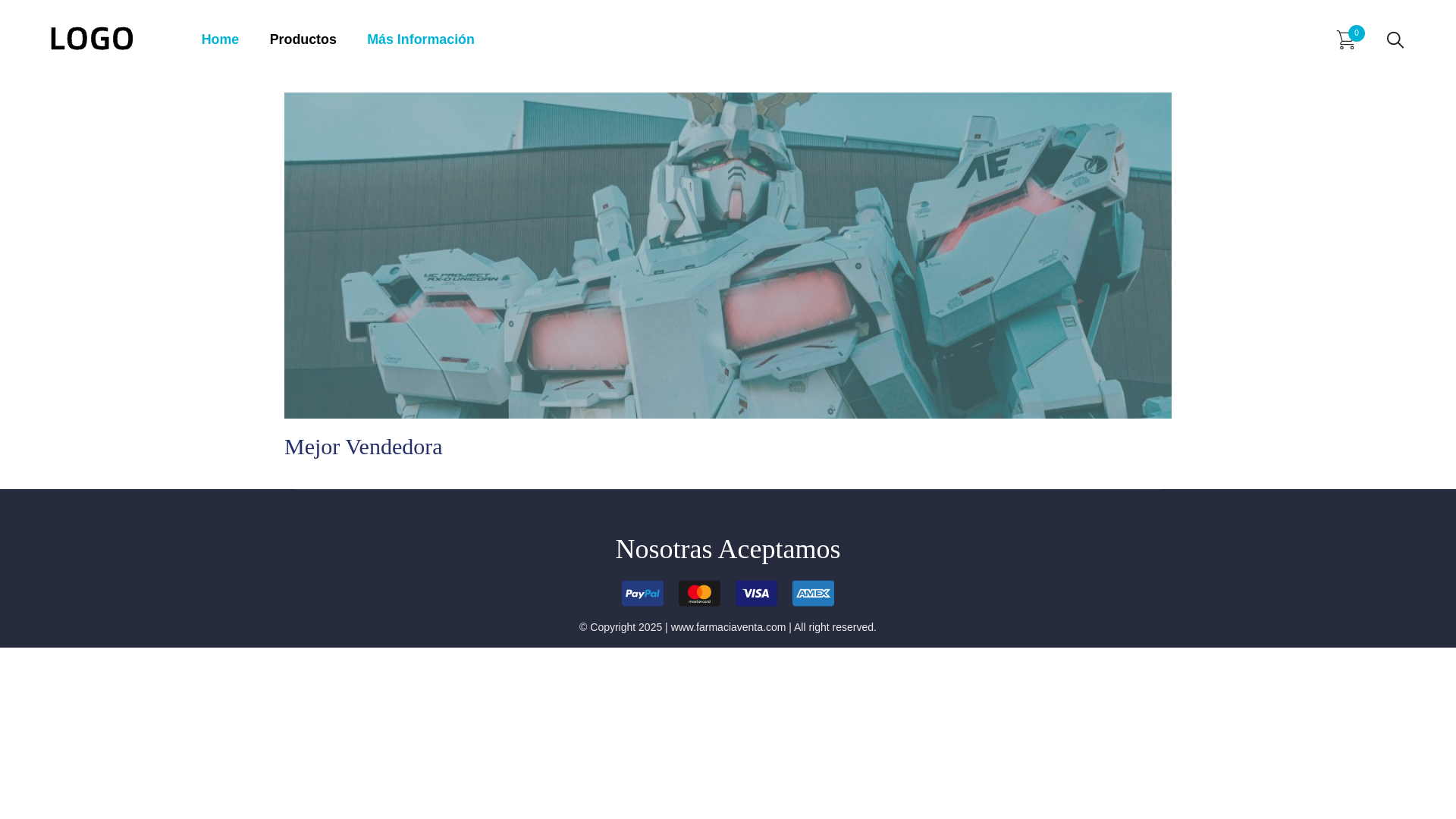Screen dimensions: 1456x819
Task: Click the PayPal payment icon
Action: click(642, 593)
